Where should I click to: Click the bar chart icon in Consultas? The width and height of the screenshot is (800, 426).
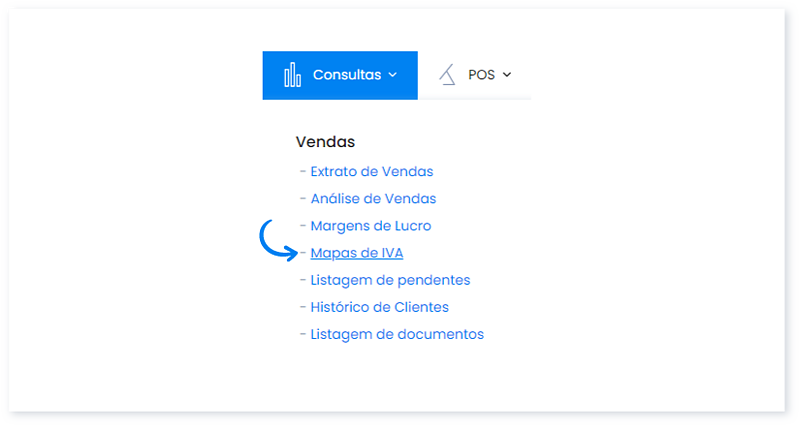click(292, 75)
